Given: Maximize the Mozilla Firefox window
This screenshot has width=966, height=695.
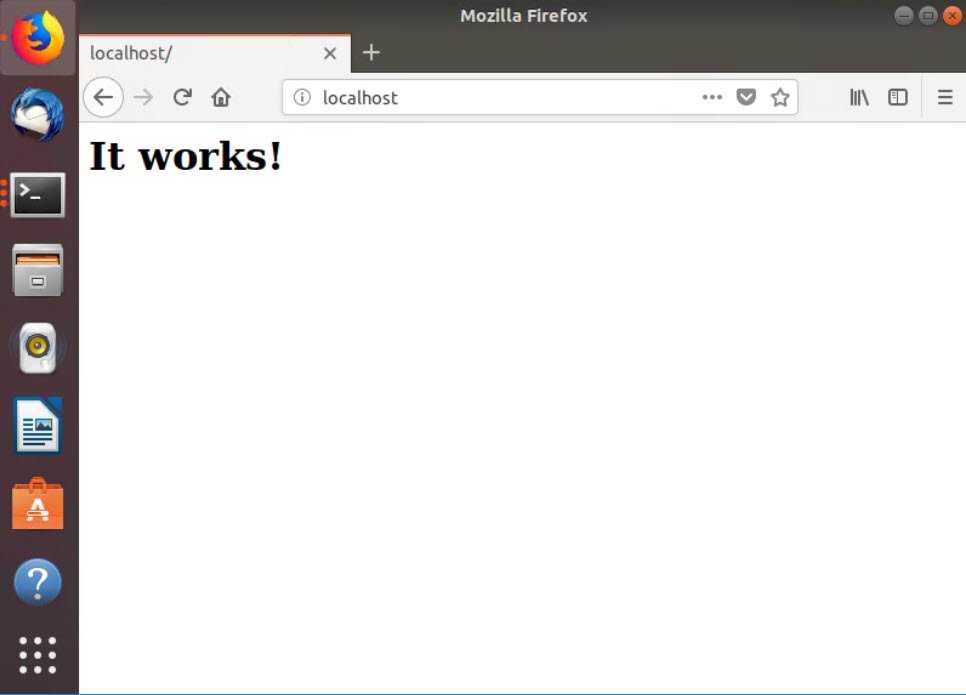Looking at the screenshot, I should (x=928, y=15).
